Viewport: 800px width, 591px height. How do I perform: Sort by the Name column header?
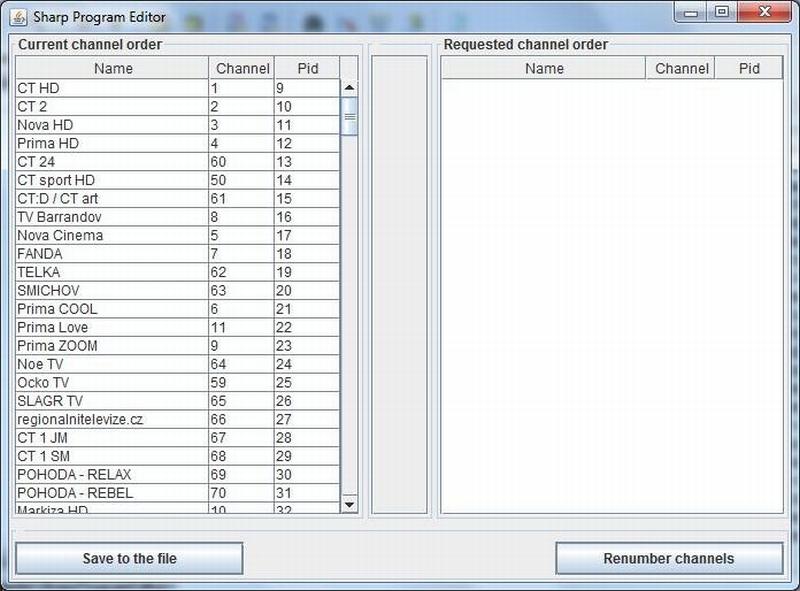tap(112, 68)
